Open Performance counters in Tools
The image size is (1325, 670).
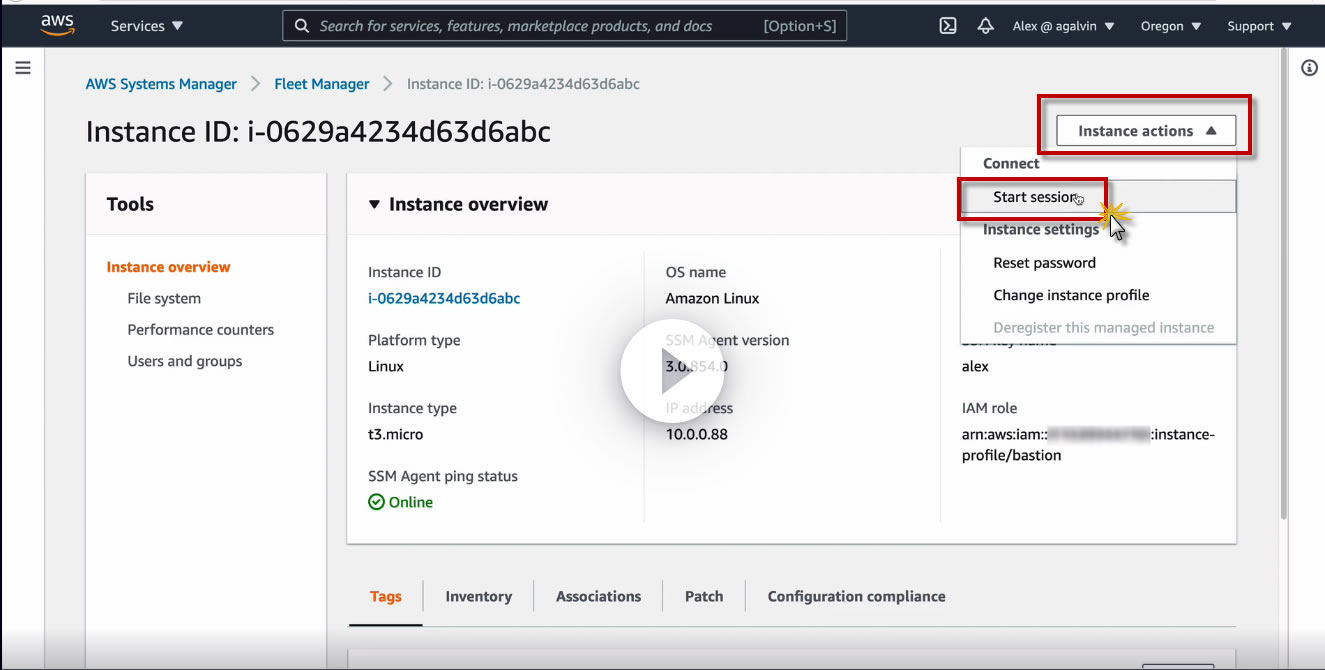click(200, 330)
